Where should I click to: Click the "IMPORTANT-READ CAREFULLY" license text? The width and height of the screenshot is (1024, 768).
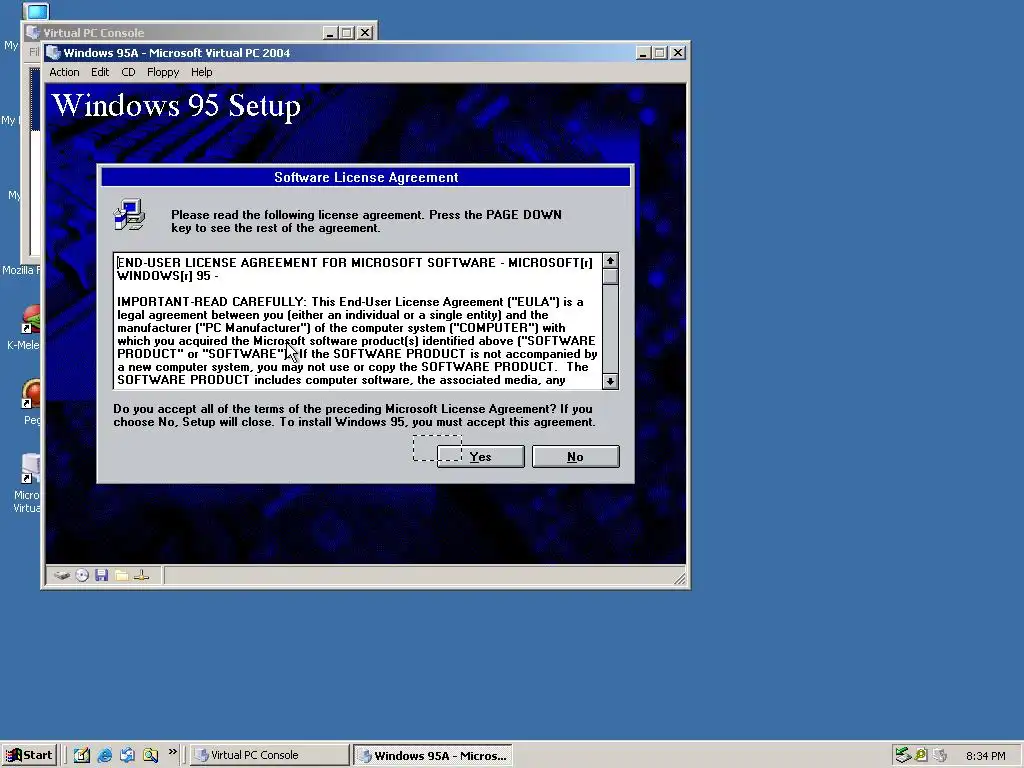pyautogui.click(x=211, y=302)
